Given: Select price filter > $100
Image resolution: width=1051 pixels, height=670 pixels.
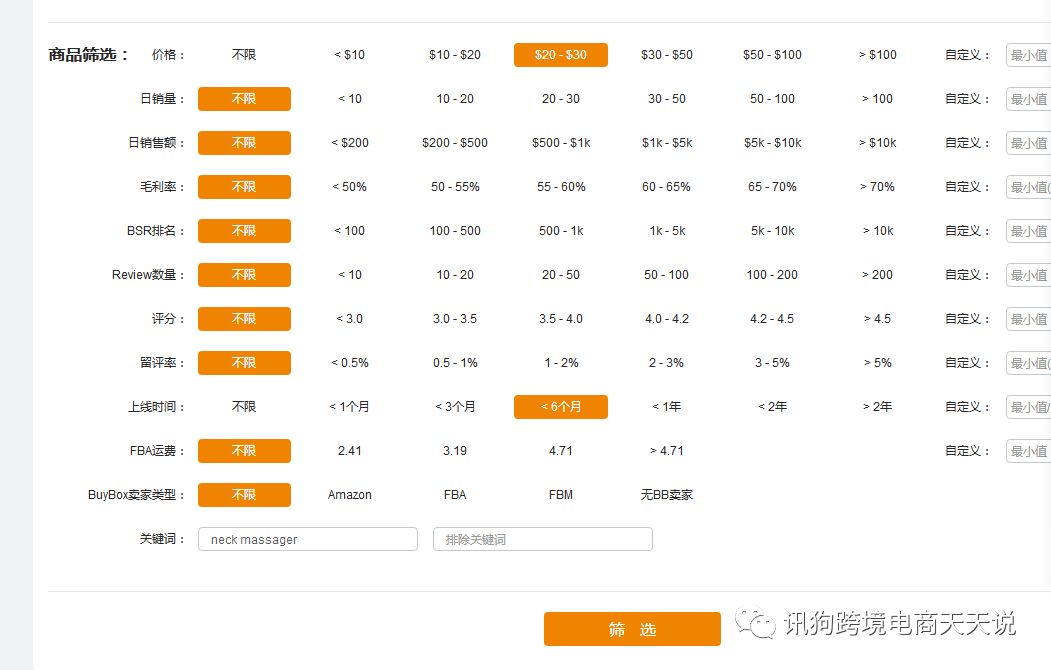Looking at the screenshot, I should click(877, 55).
